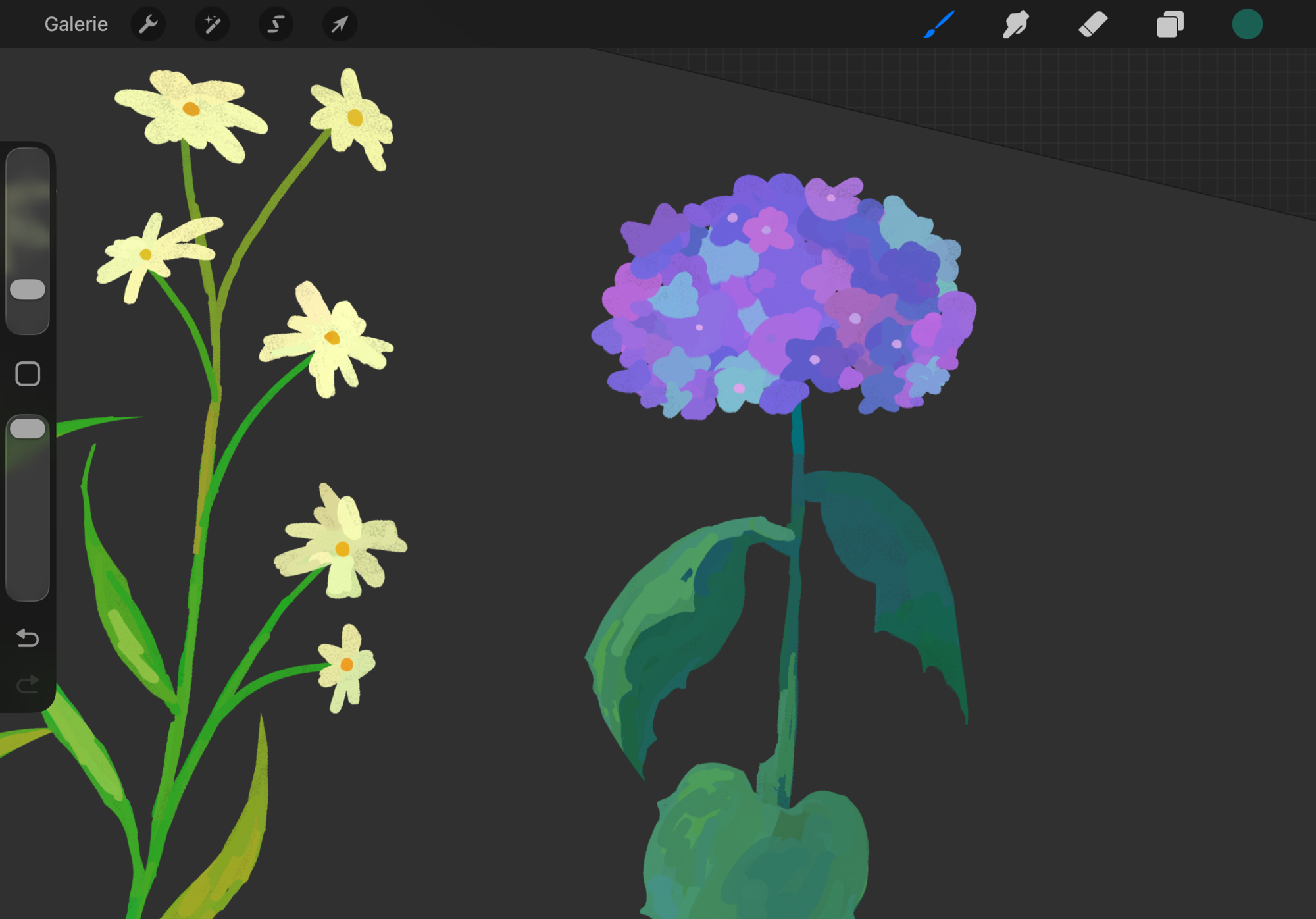Screen dimensions: 1316x919
Task: Click the brush opacity slider handle
Action: point(28,429)
